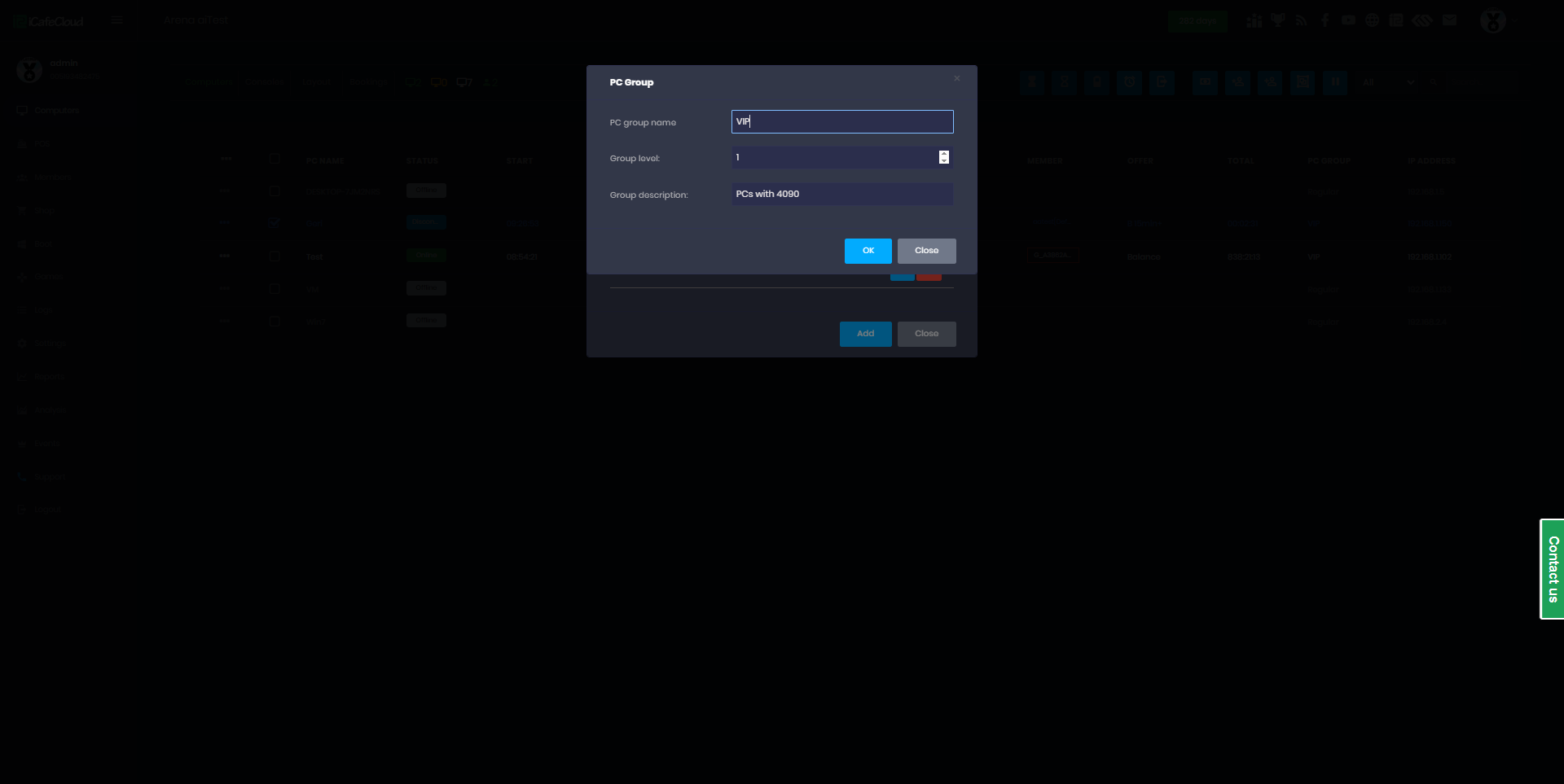
Task: Open the trophy icon in the top bar
Action: click(x=1278, y=20)
